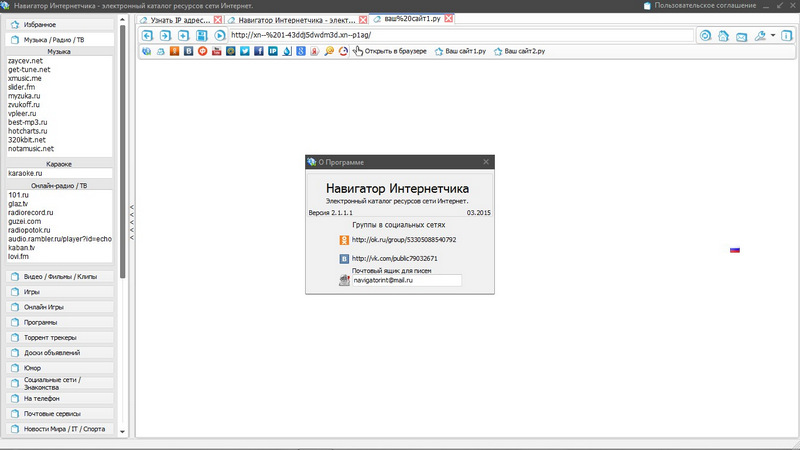Open the blue info icon in the toolbar
Image resolution: width=800 pixels, height=450 pixels.
[x=787, y=36]
